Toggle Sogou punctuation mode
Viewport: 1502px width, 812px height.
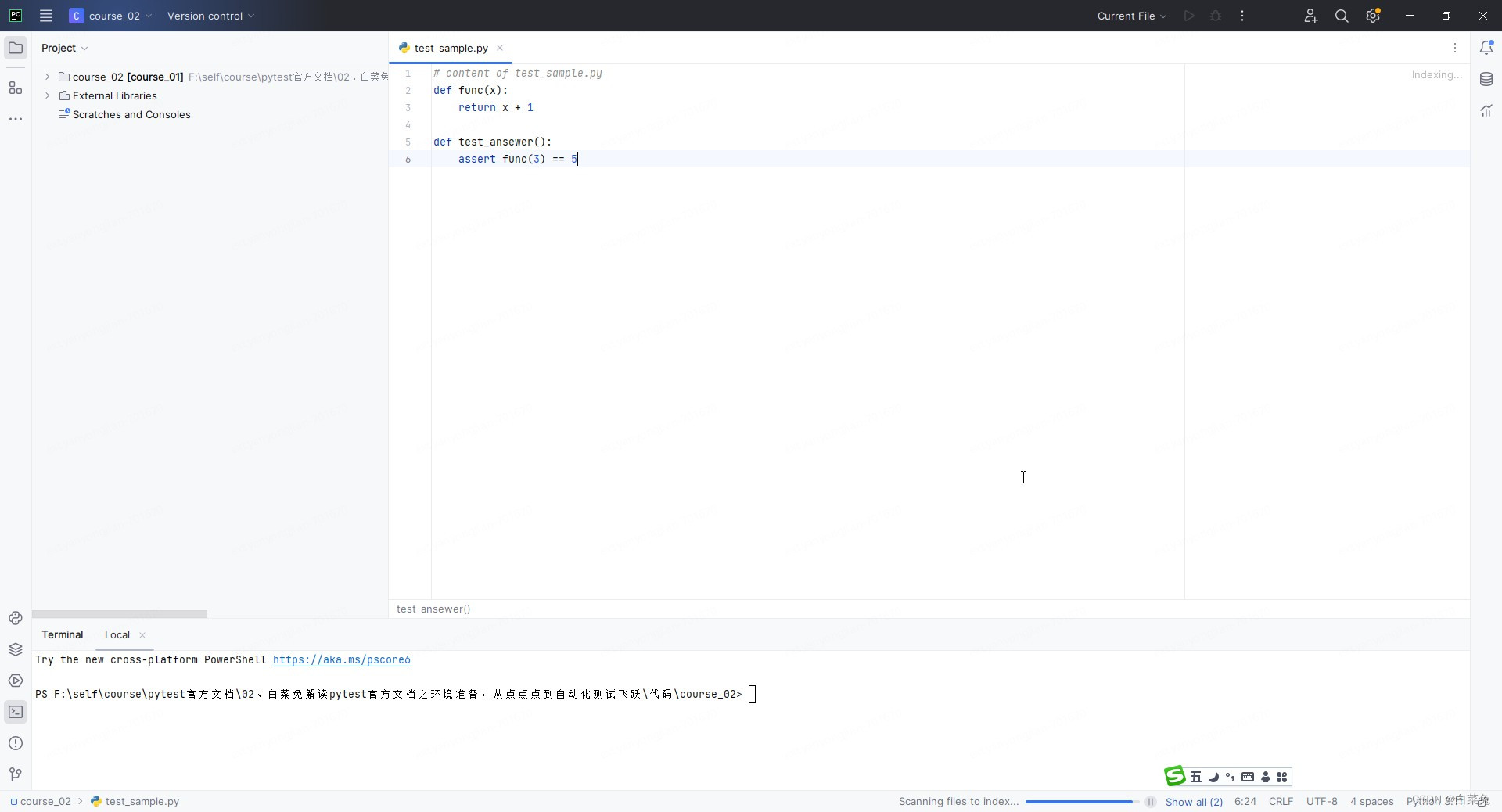[x=1231, y=777]
